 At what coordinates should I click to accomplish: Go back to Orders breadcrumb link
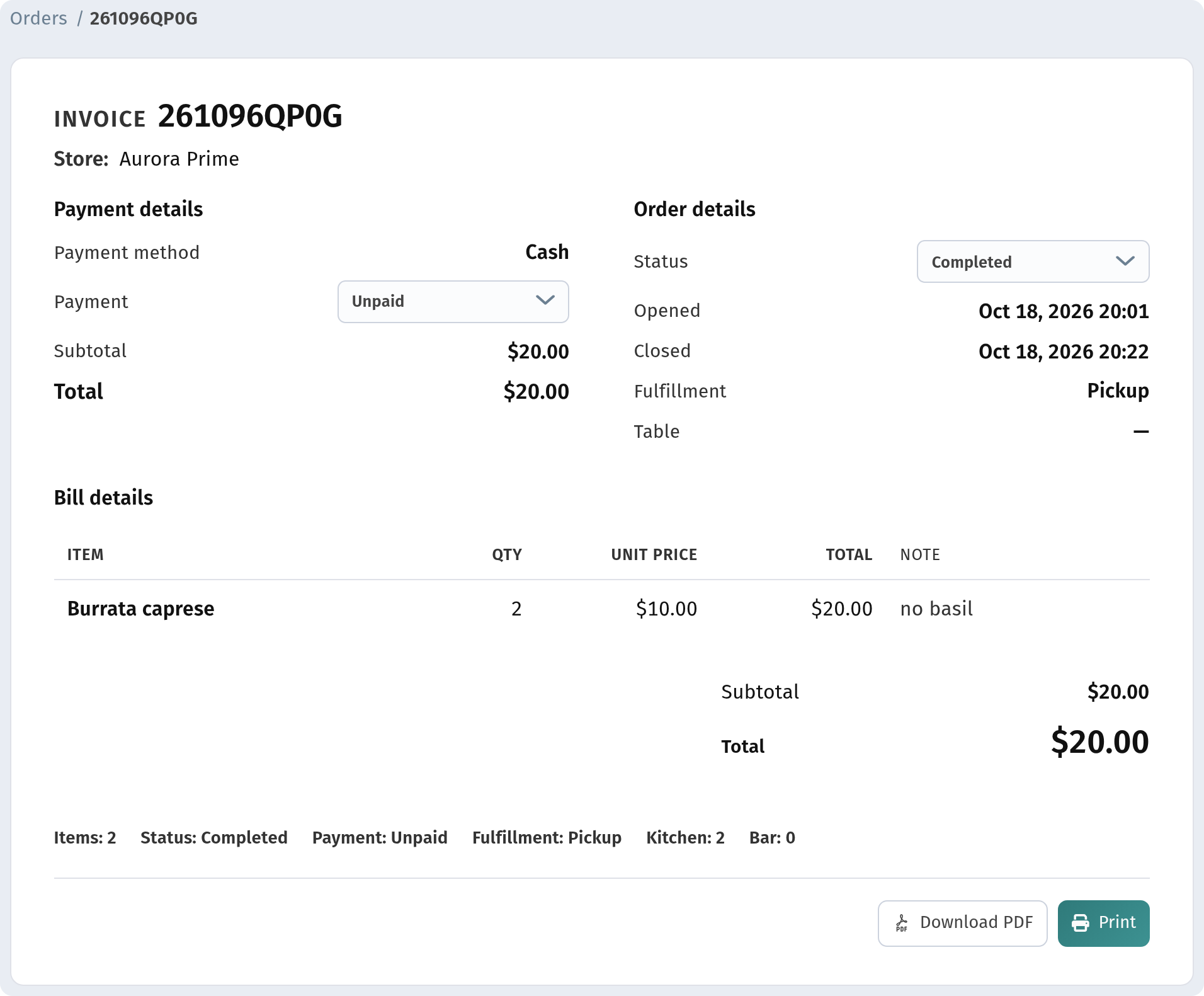point(38,18)
